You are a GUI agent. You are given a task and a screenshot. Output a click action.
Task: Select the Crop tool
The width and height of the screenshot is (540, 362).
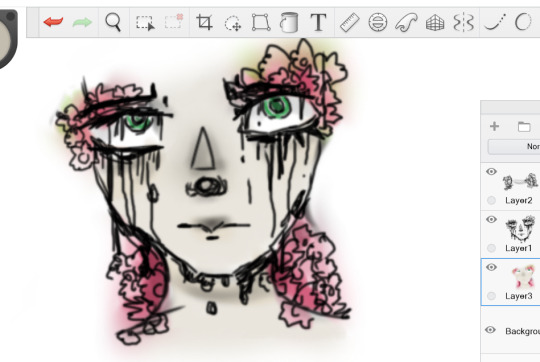[x=204, y=22]
